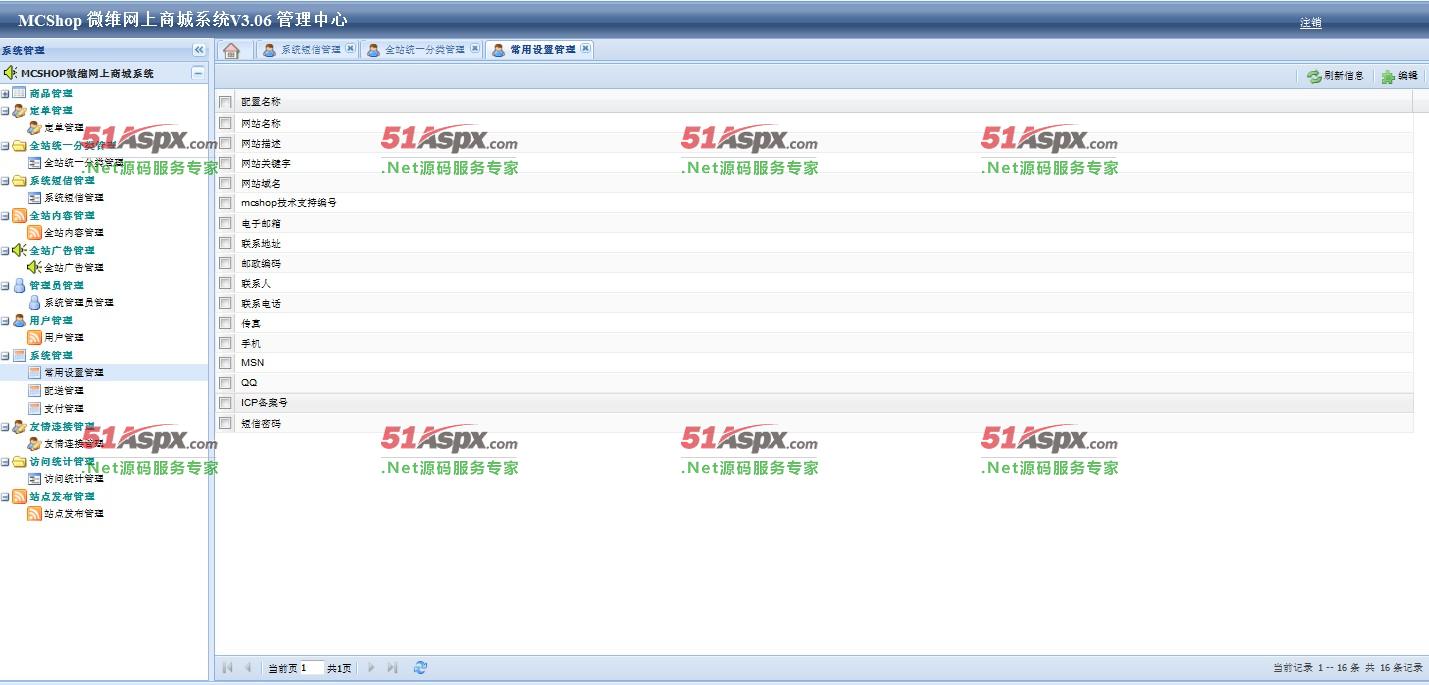
Task: Close the 系统短信管理 tab
Action: pyautogui.click(x=350, y=49)
